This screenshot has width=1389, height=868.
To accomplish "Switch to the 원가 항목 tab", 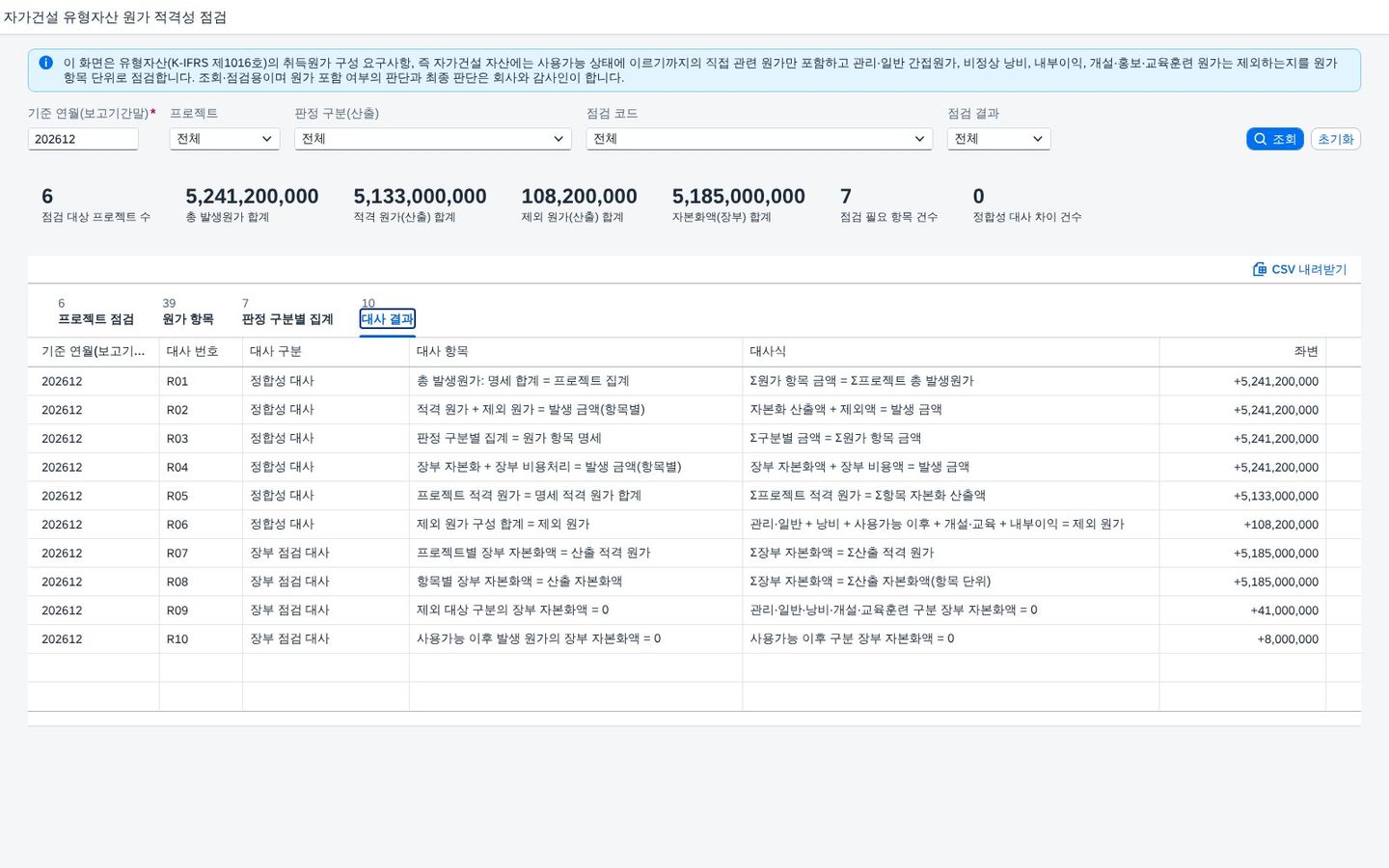I will click(x=188, y=312).
